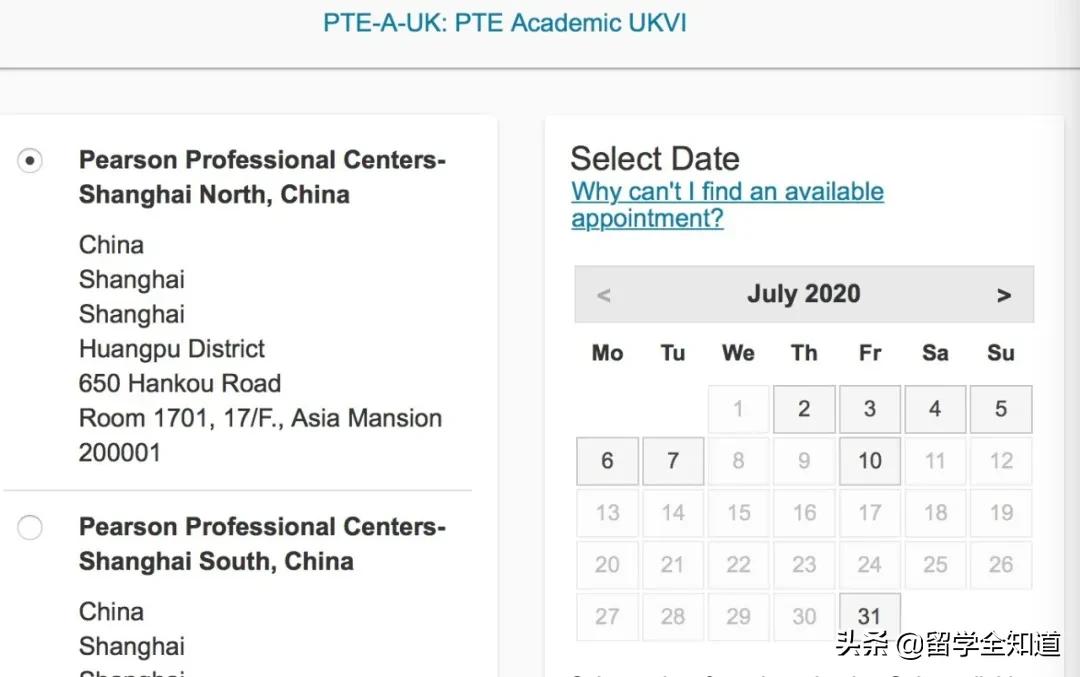Click the Select Date heading
1080x677 pixels.
(x=655, y=159)
